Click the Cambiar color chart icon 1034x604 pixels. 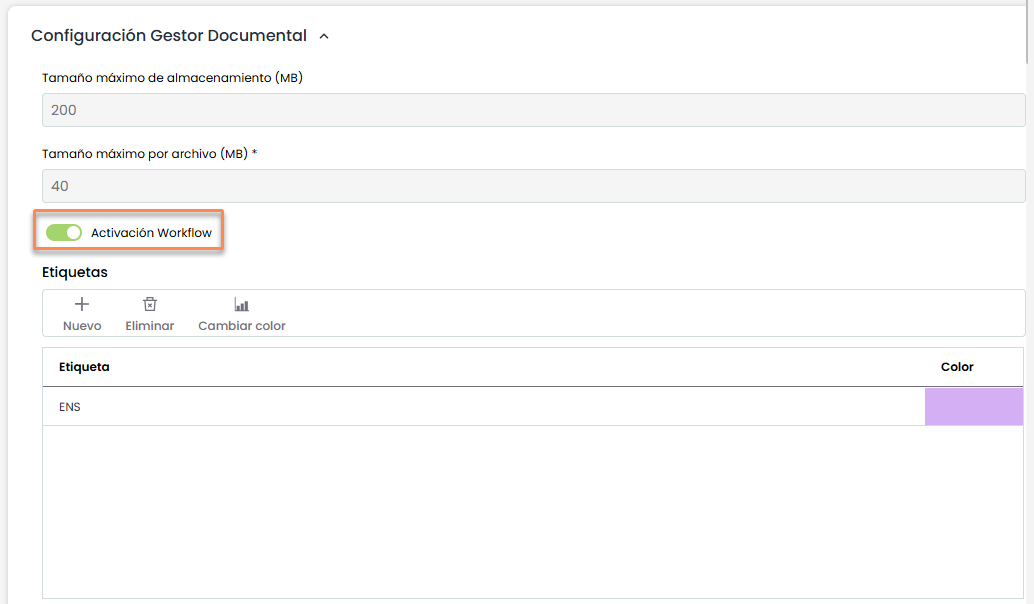[x=241, y=305]
